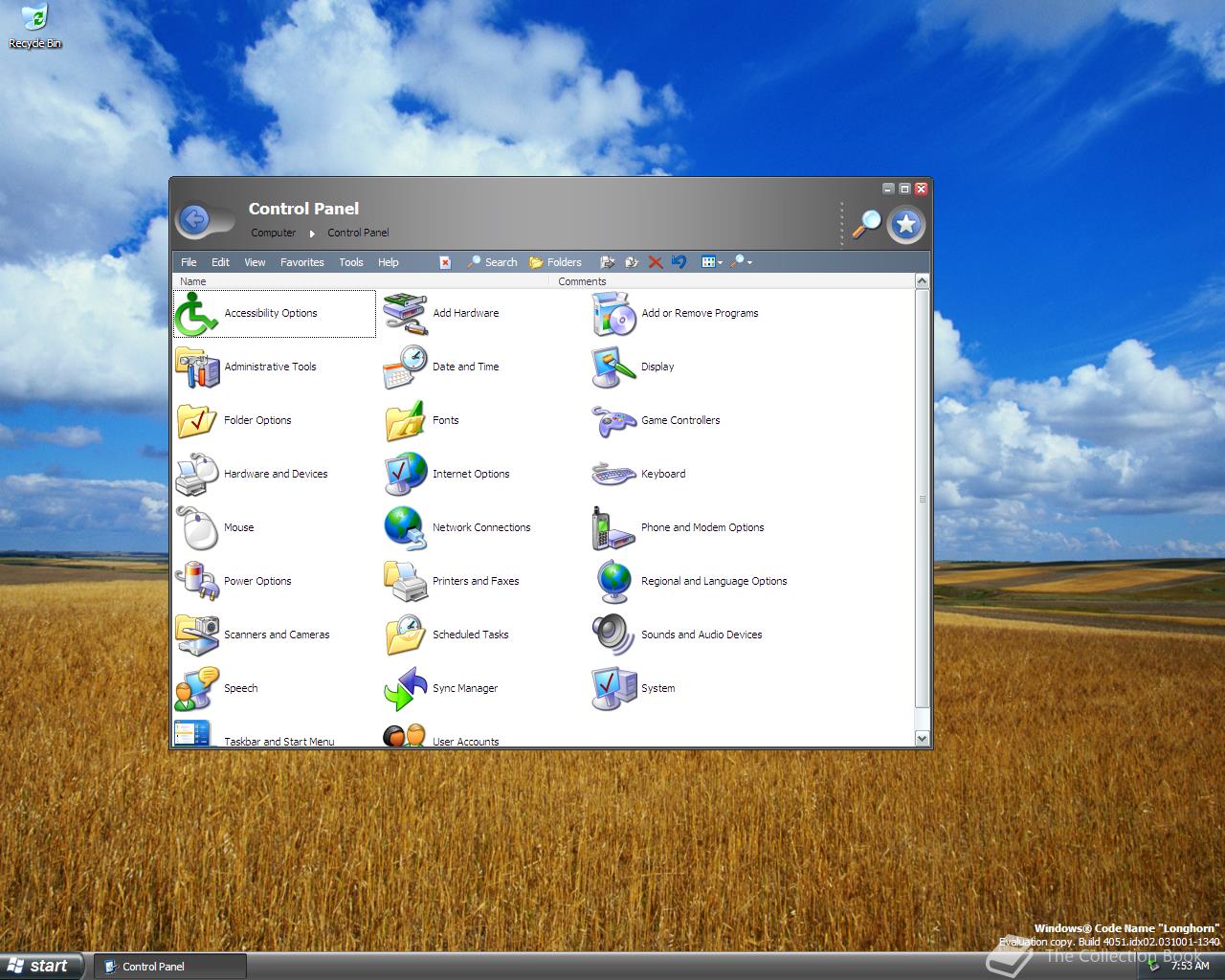
Task: Open the Help menu
Action: click(x=388, y=262)
